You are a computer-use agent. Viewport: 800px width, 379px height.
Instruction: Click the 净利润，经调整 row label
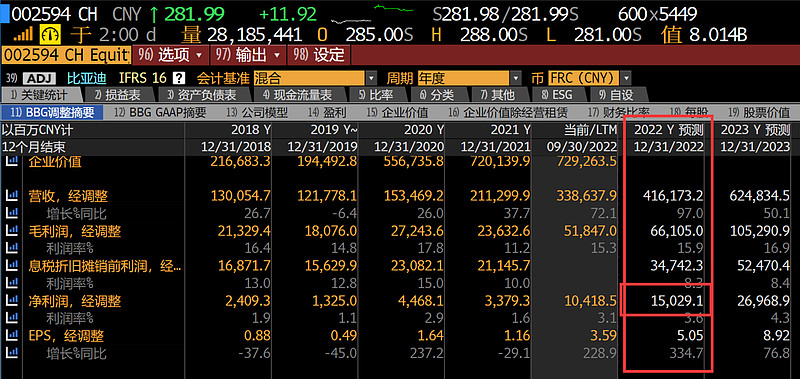[75, 301]
